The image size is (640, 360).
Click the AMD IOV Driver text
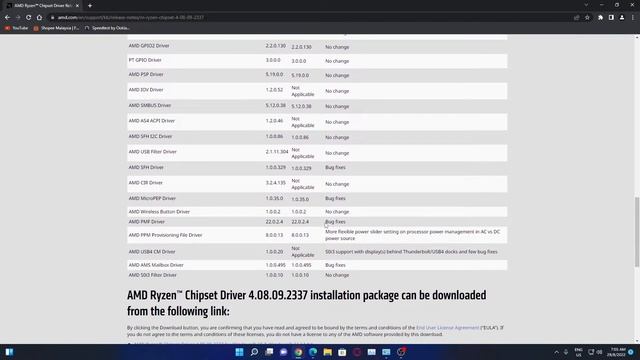coord(146,90)
